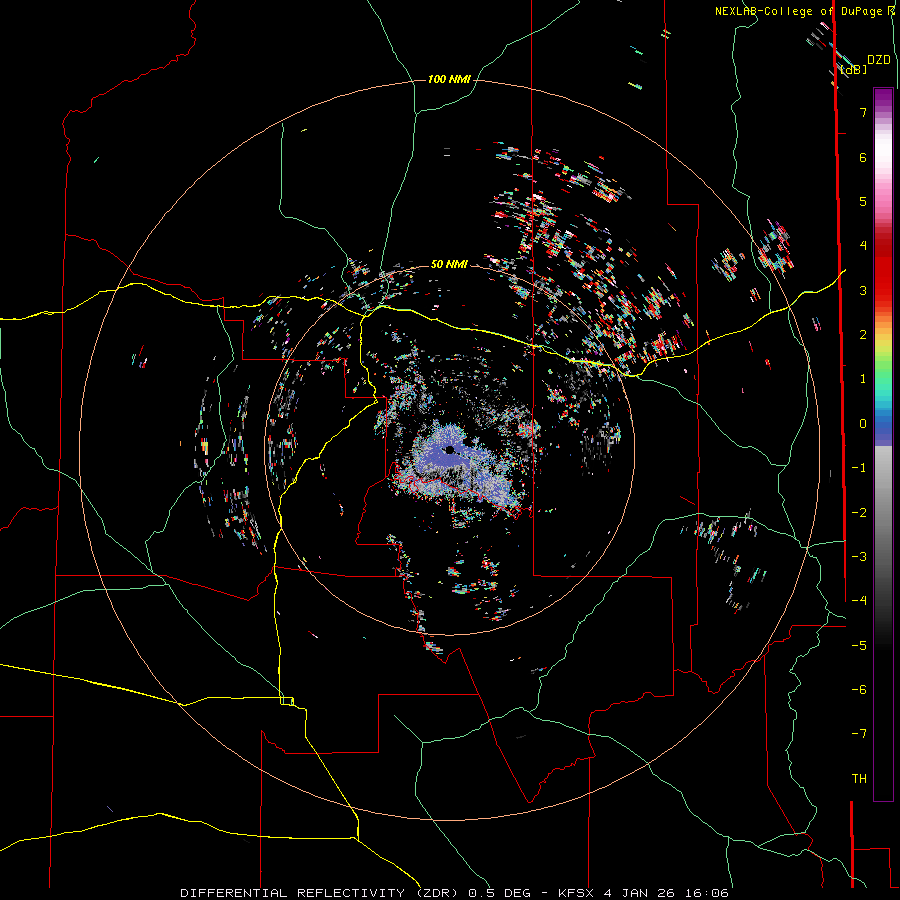900x900 pixels.
Task: Click the 3 dB legend tick label
Action: [863, 290]
